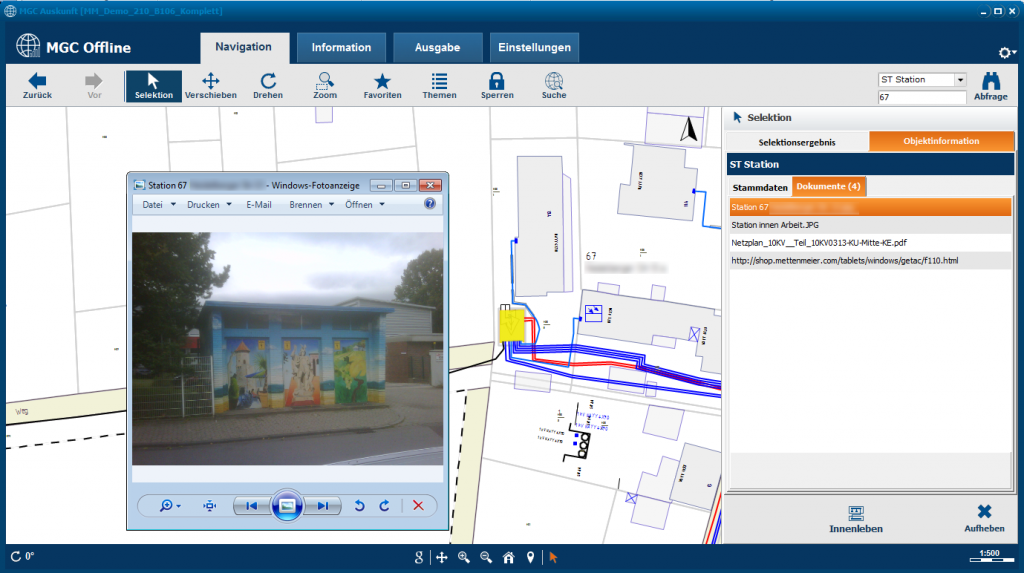Image resolution: width=1024 pixels, height=573 pixels.
Task: Run Abfrage with binoculars icon
Action: 990,87
